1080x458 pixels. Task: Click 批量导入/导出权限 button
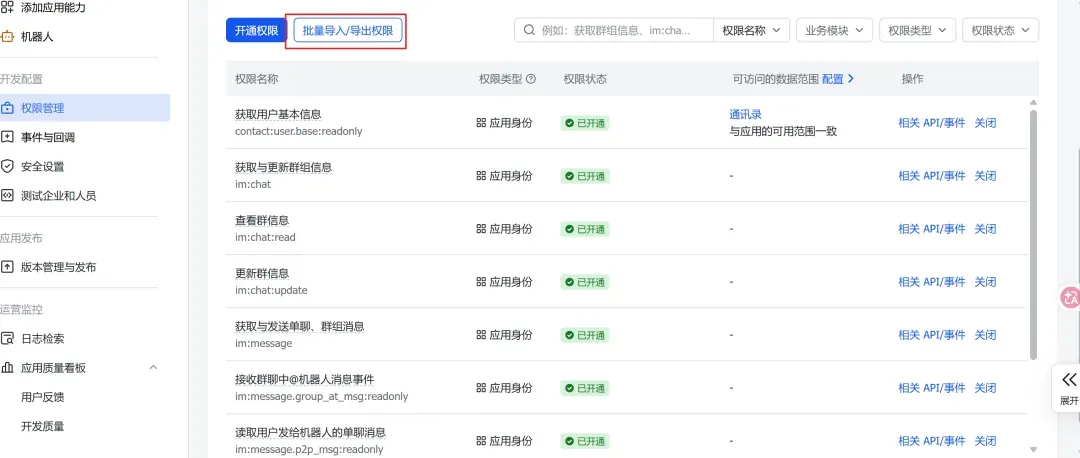348,30
